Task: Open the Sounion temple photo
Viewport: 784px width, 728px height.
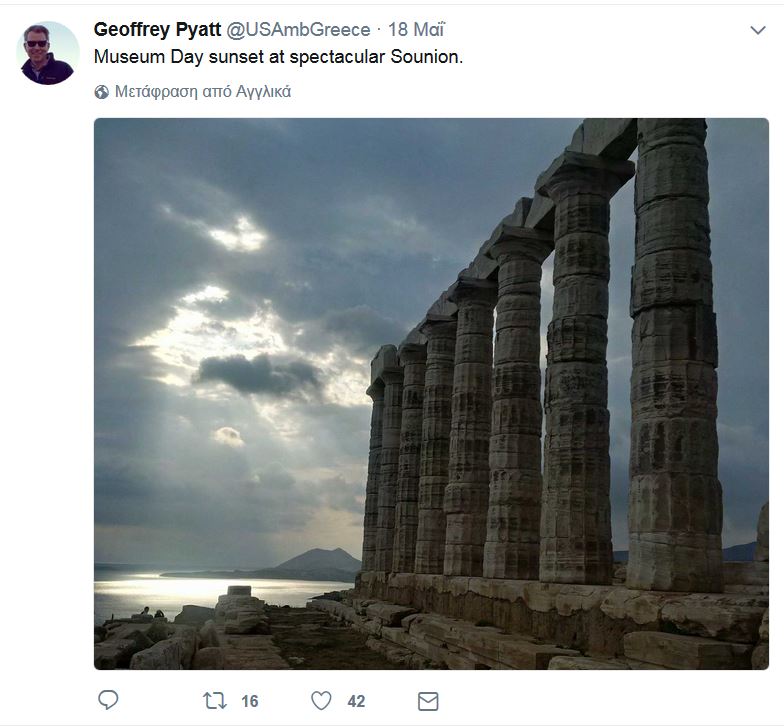Action: pos(431,394)
